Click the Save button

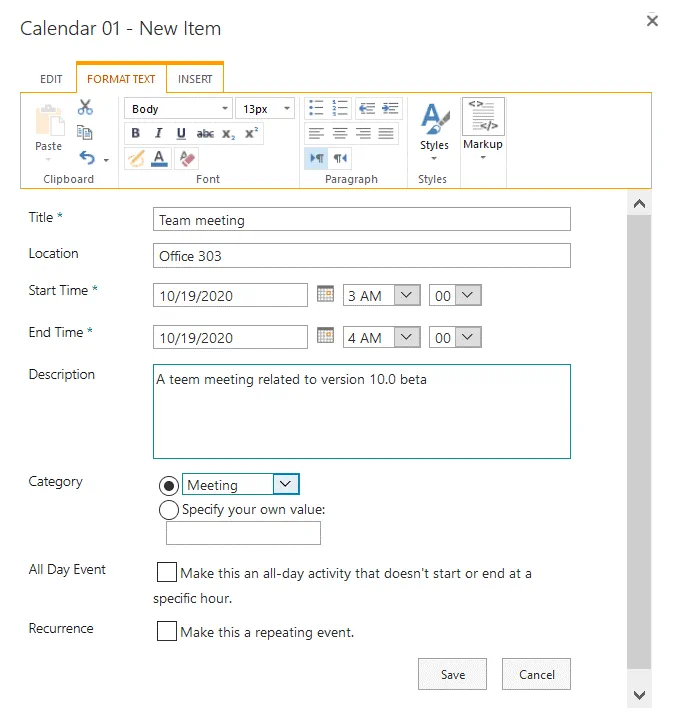tap(452, 675)
